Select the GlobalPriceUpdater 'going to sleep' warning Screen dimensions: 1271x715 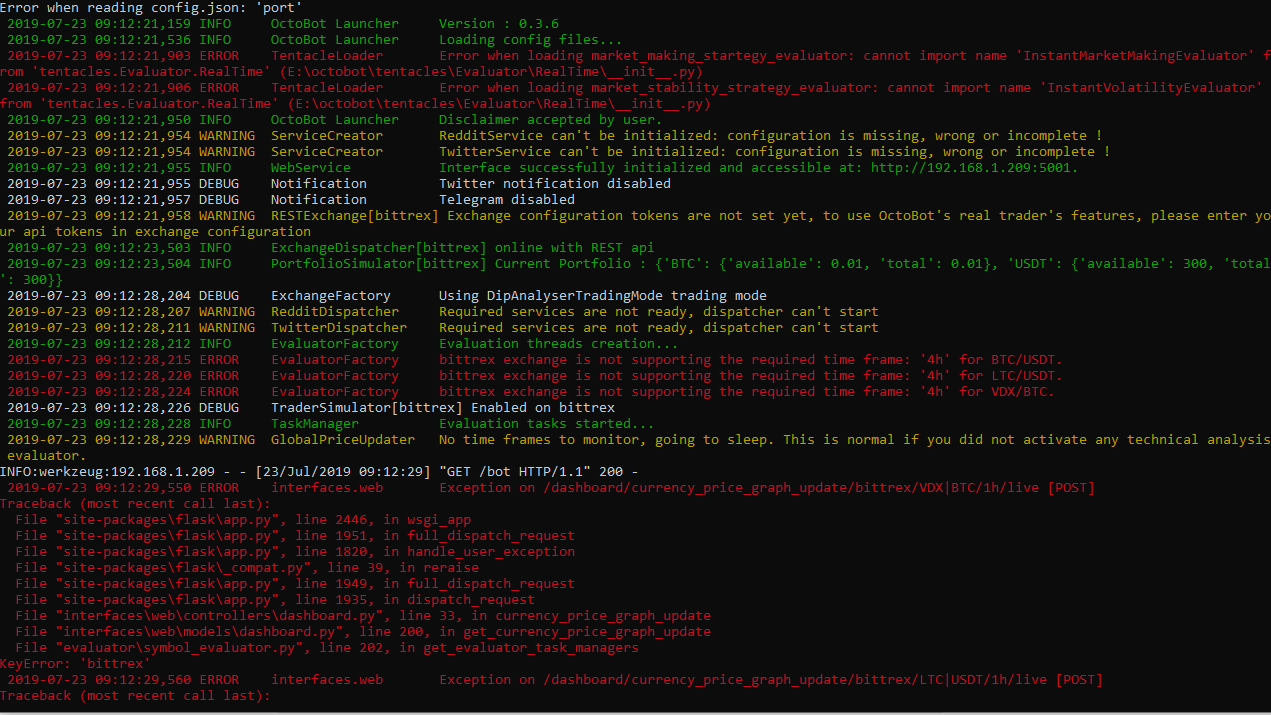(700, 439)
